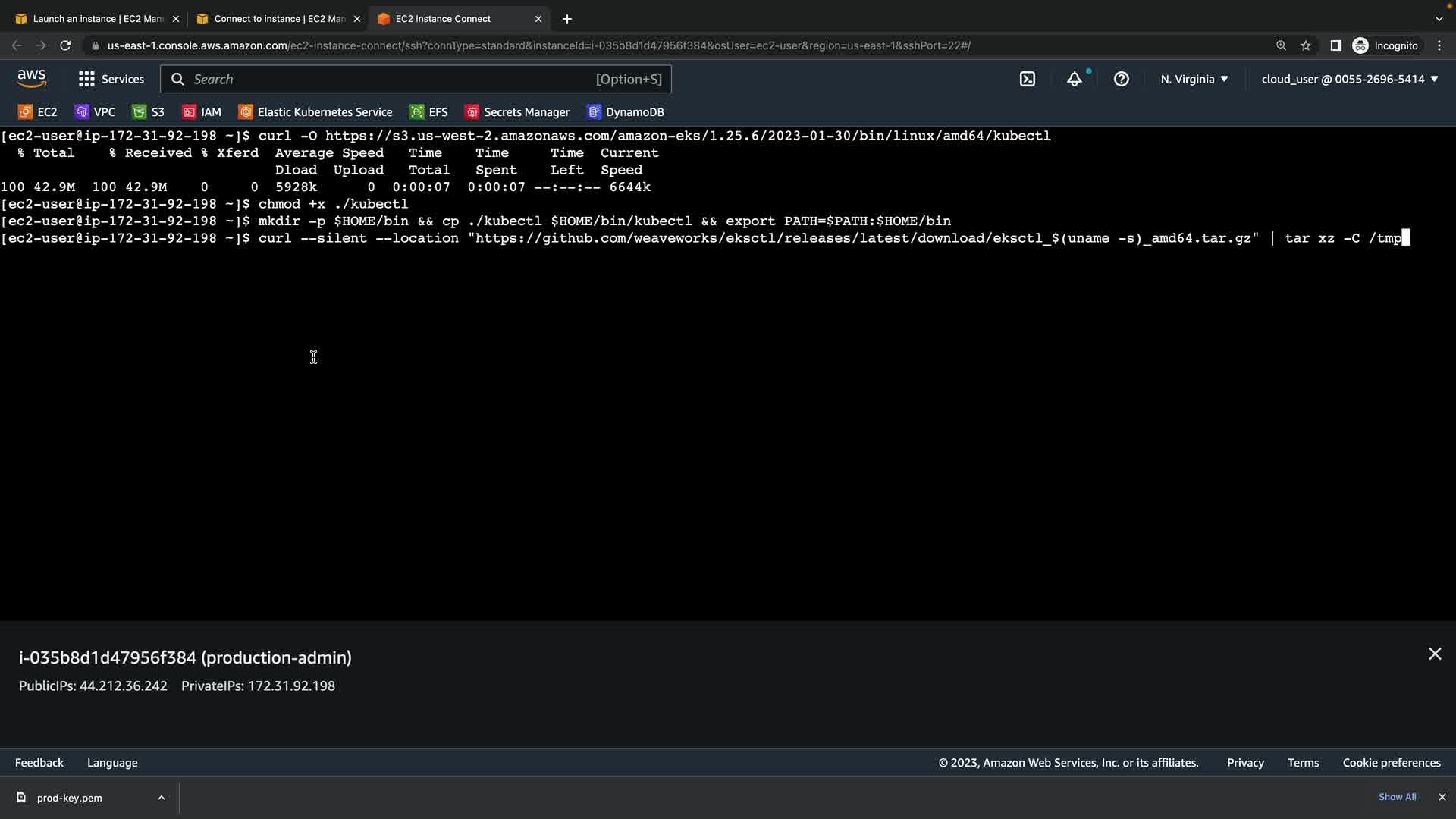Close the instance details panel
The image size is (1456, 819).
[1434, 654]
